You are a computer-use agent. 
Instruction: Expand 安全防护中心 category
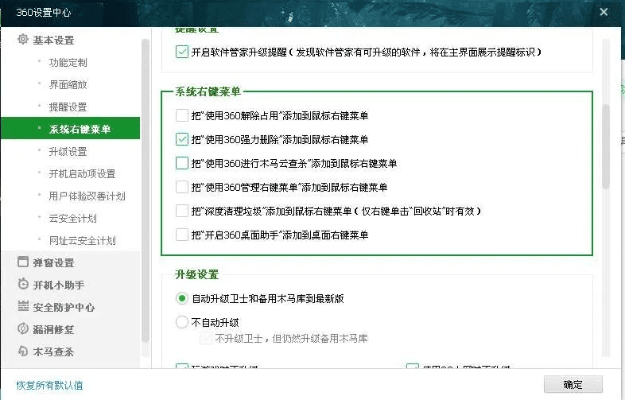pos(63,307)
